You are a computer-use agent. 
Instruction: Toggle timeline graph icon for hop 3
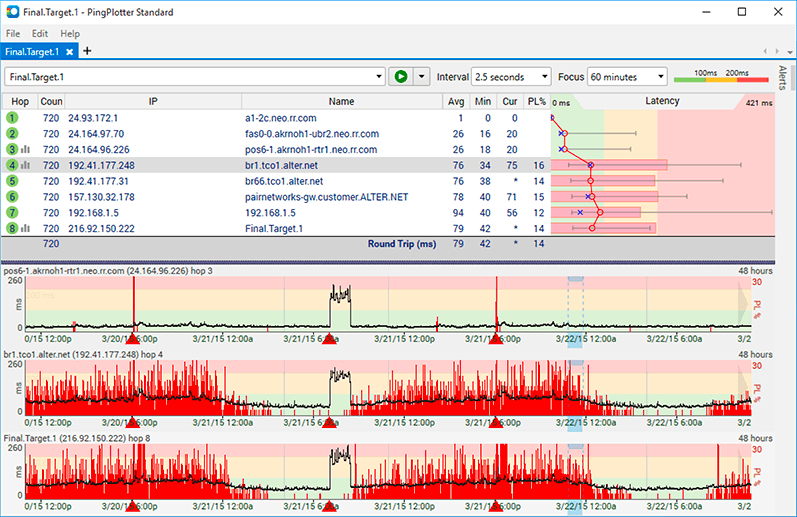point(25,149)
